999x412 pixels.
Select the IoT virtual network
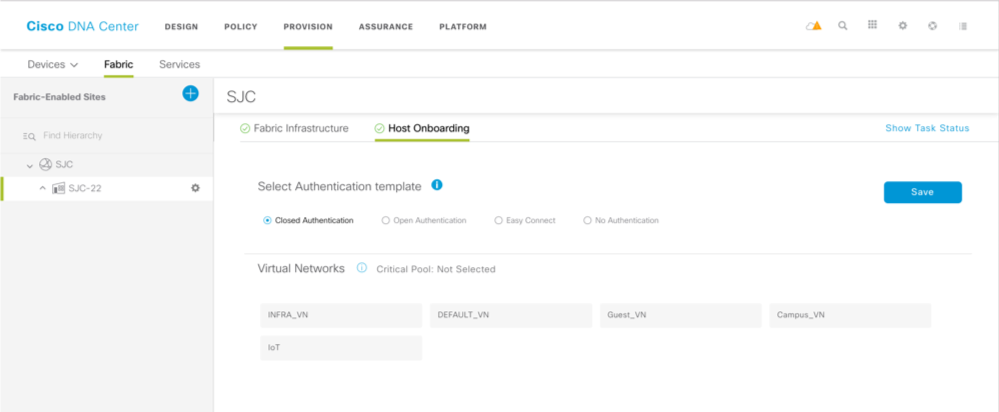(x=341, y=348)
